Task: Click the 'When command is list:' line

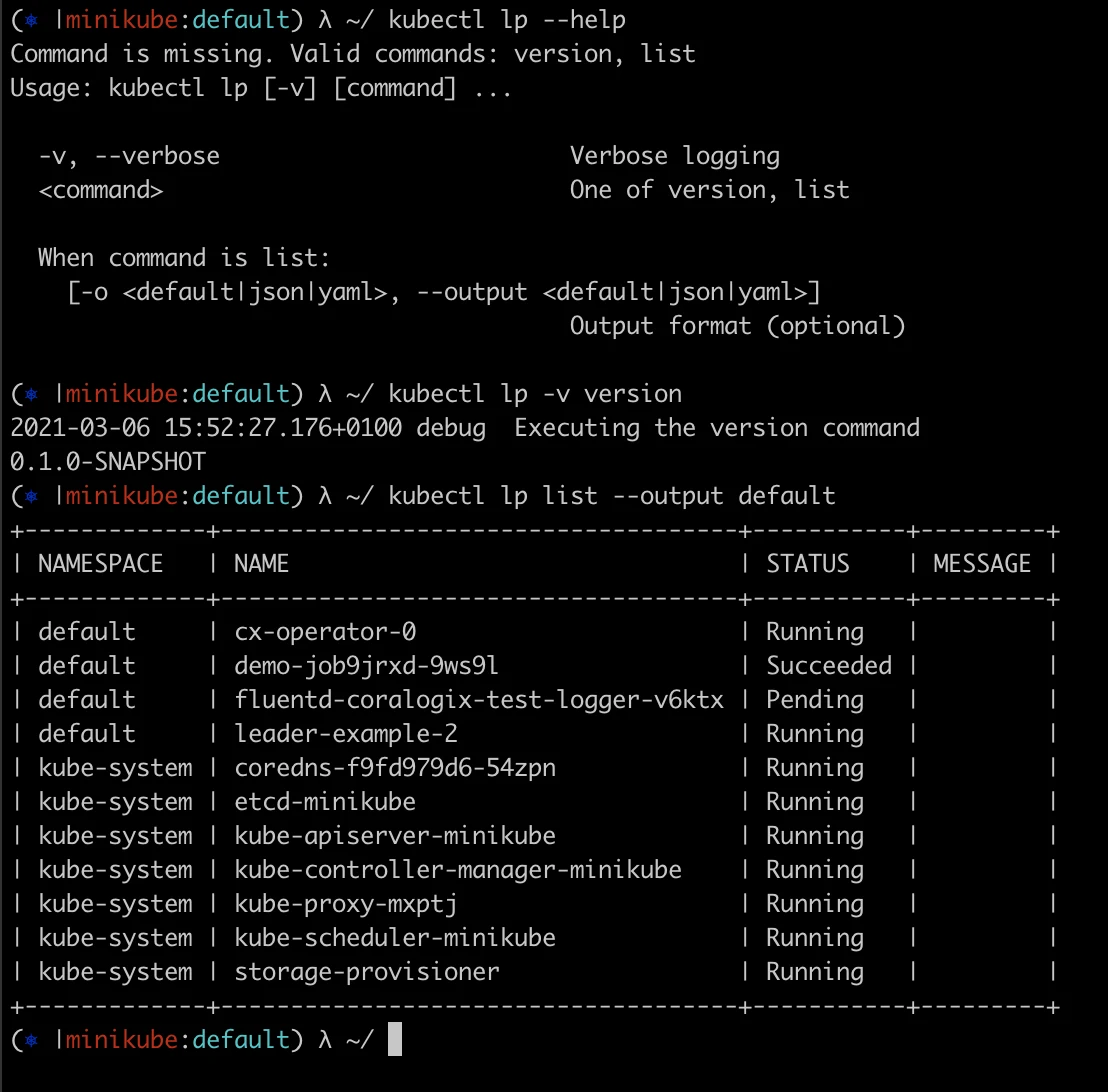Action: coord(184,258)
